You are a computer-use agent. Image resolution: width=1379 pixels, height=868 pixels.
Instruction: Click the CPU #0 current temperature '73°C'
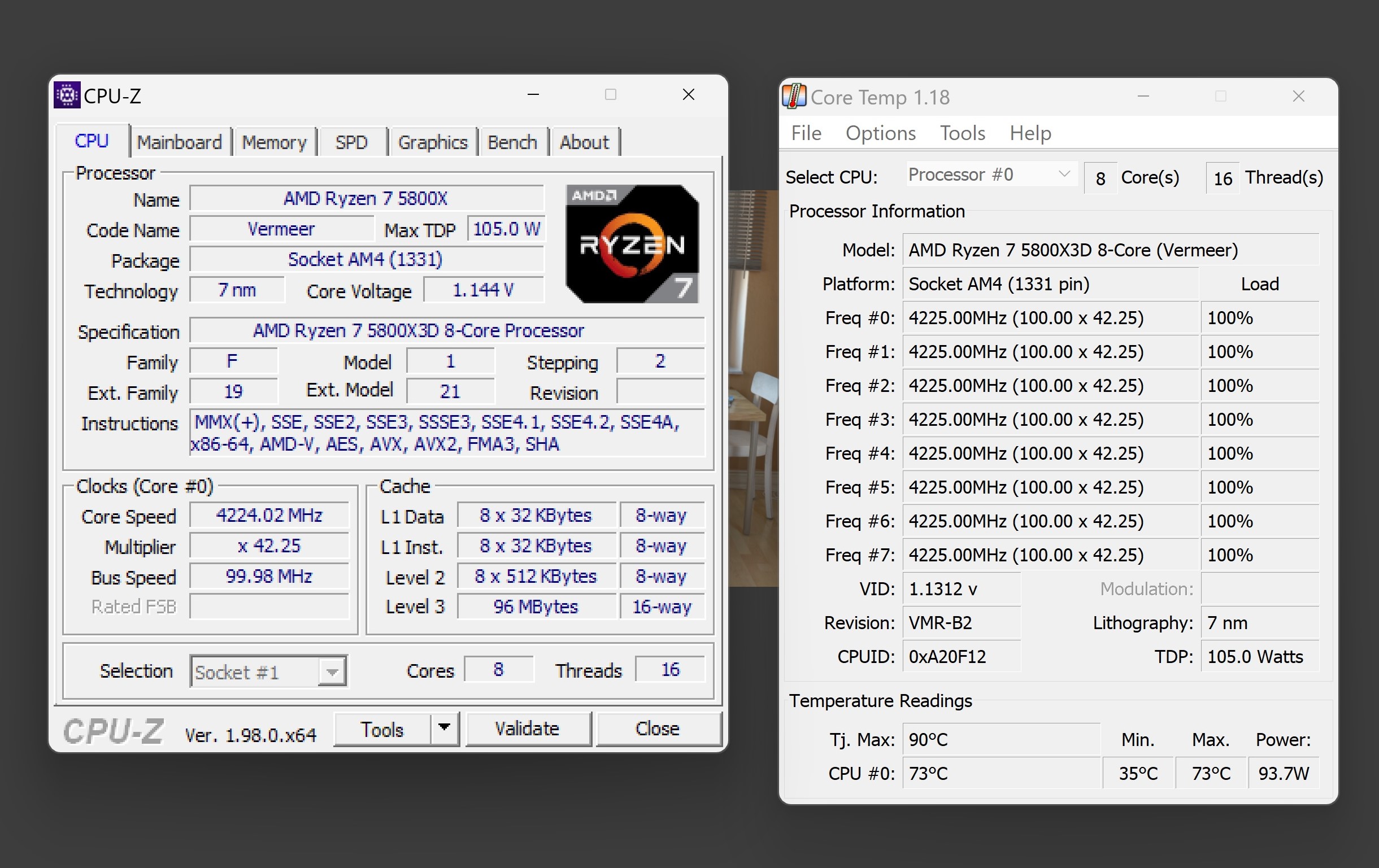(x=1000, y=774)
